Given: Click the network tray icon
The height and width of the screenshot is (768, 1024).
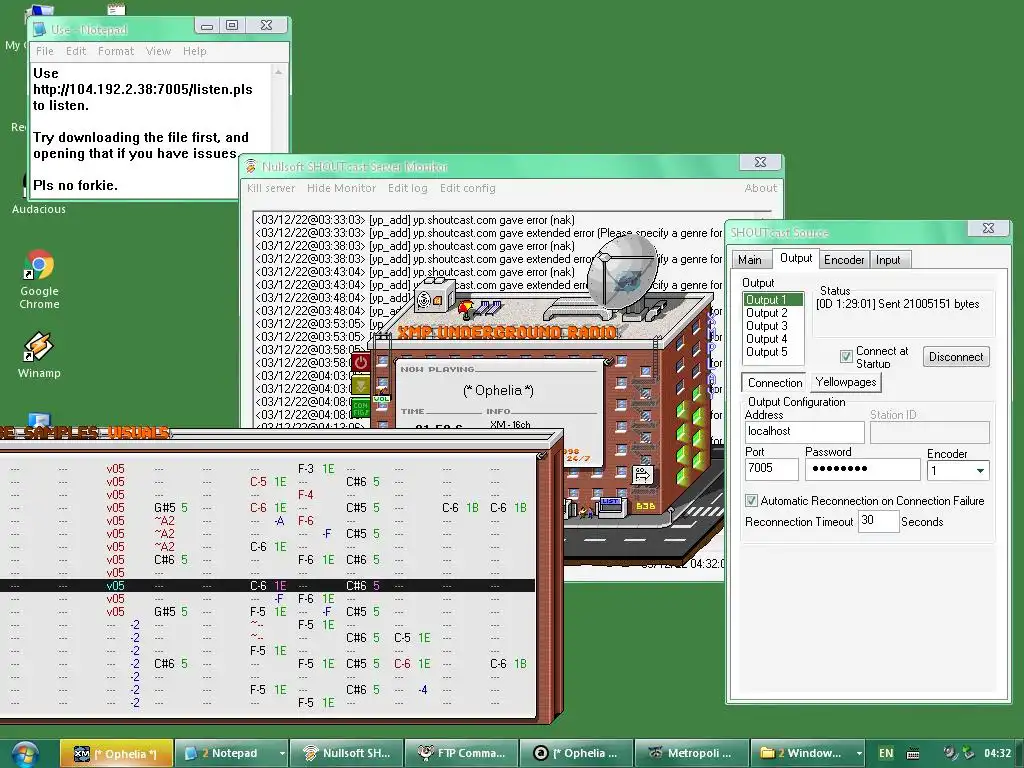Looking at the screenshot, I should pos(968,753).
